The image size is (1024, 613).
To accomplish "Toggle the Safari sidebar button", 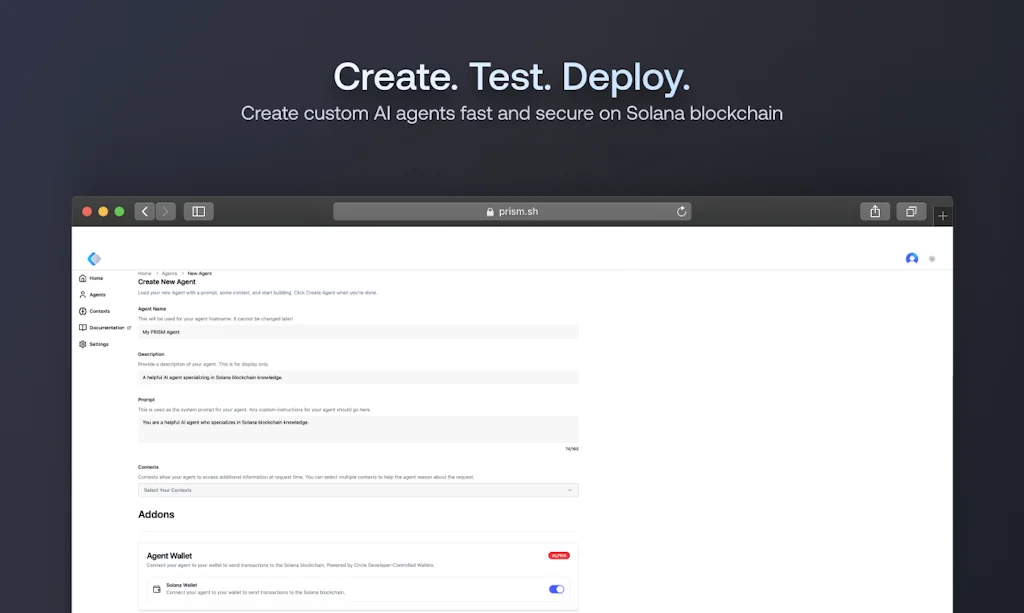I will [198, 211].
